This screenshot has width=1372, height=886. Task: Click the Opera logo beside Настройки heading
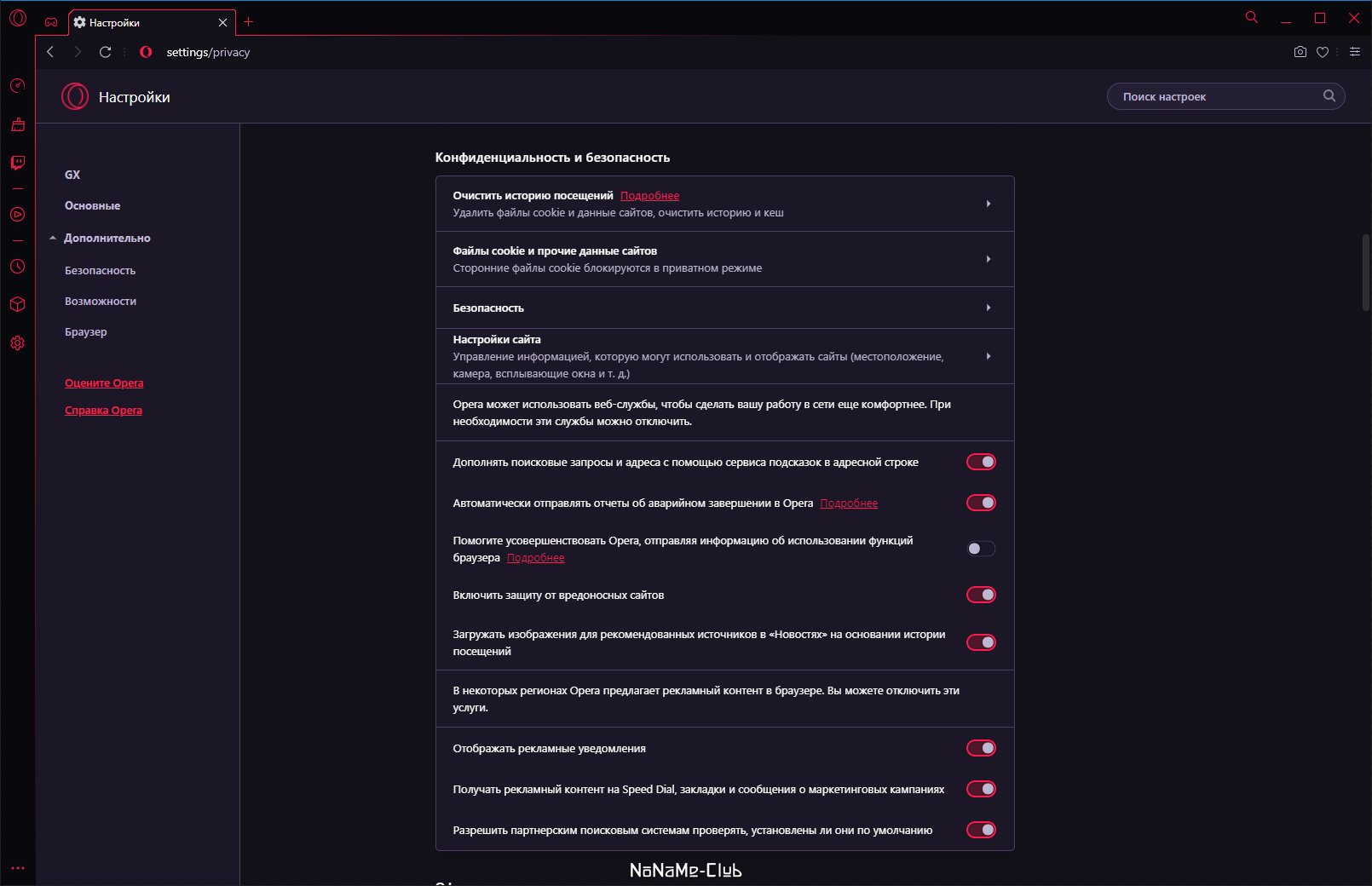pos(75,96)
